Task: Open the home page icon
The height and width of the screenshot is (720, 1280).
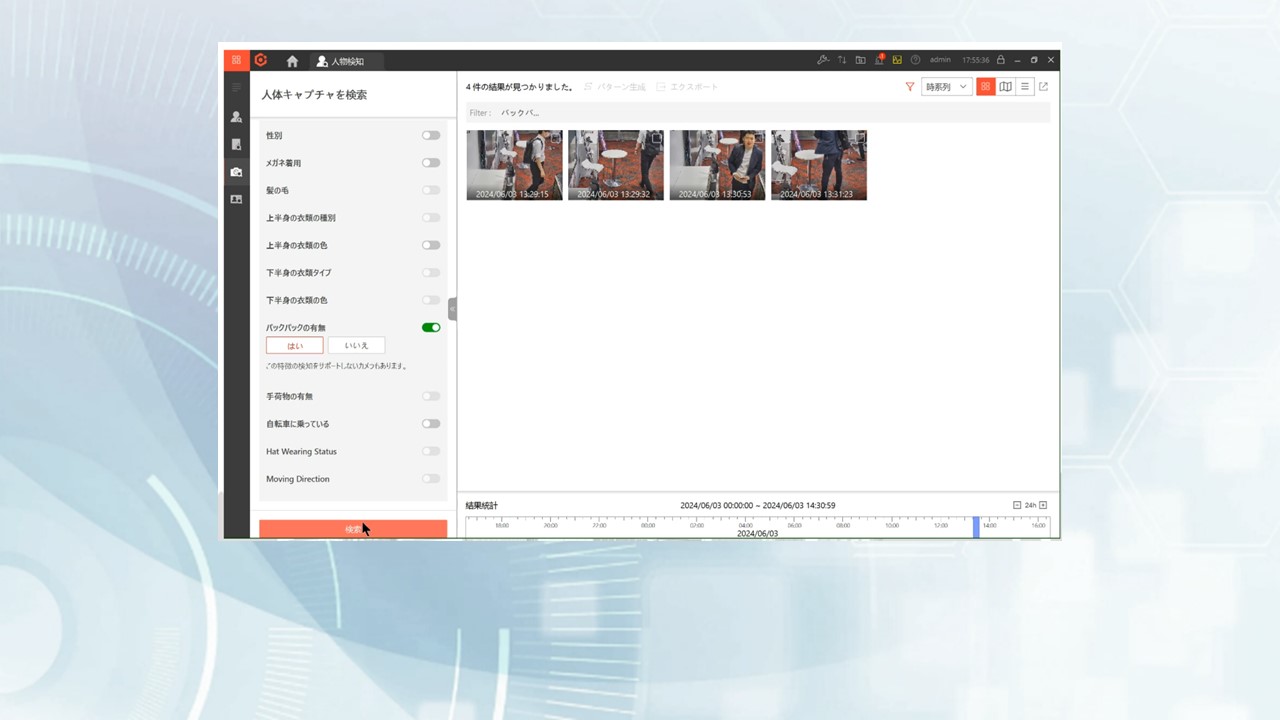Action: [292, 61]
